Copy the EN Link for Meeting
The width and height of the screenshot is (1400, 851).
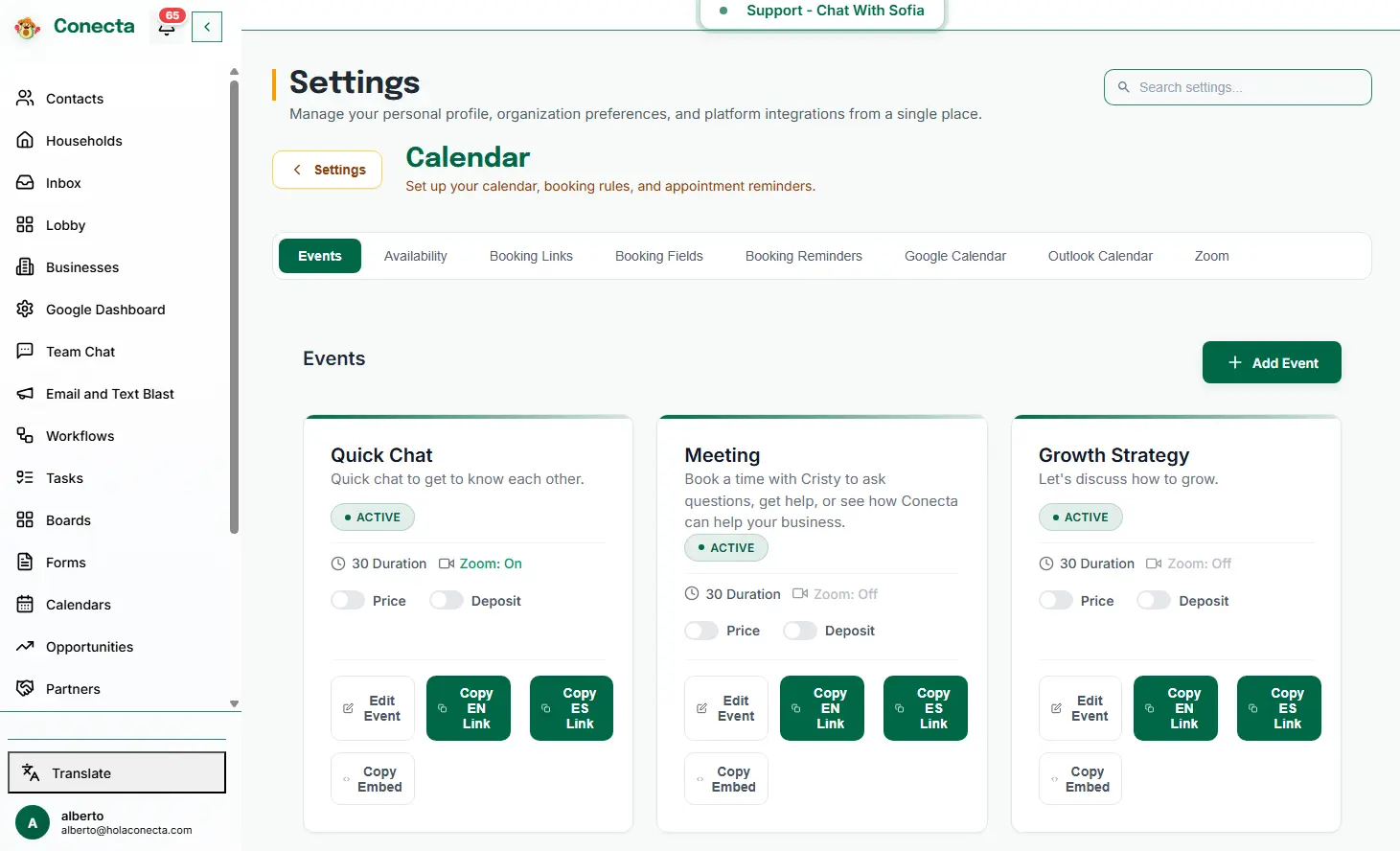point(821,708)
